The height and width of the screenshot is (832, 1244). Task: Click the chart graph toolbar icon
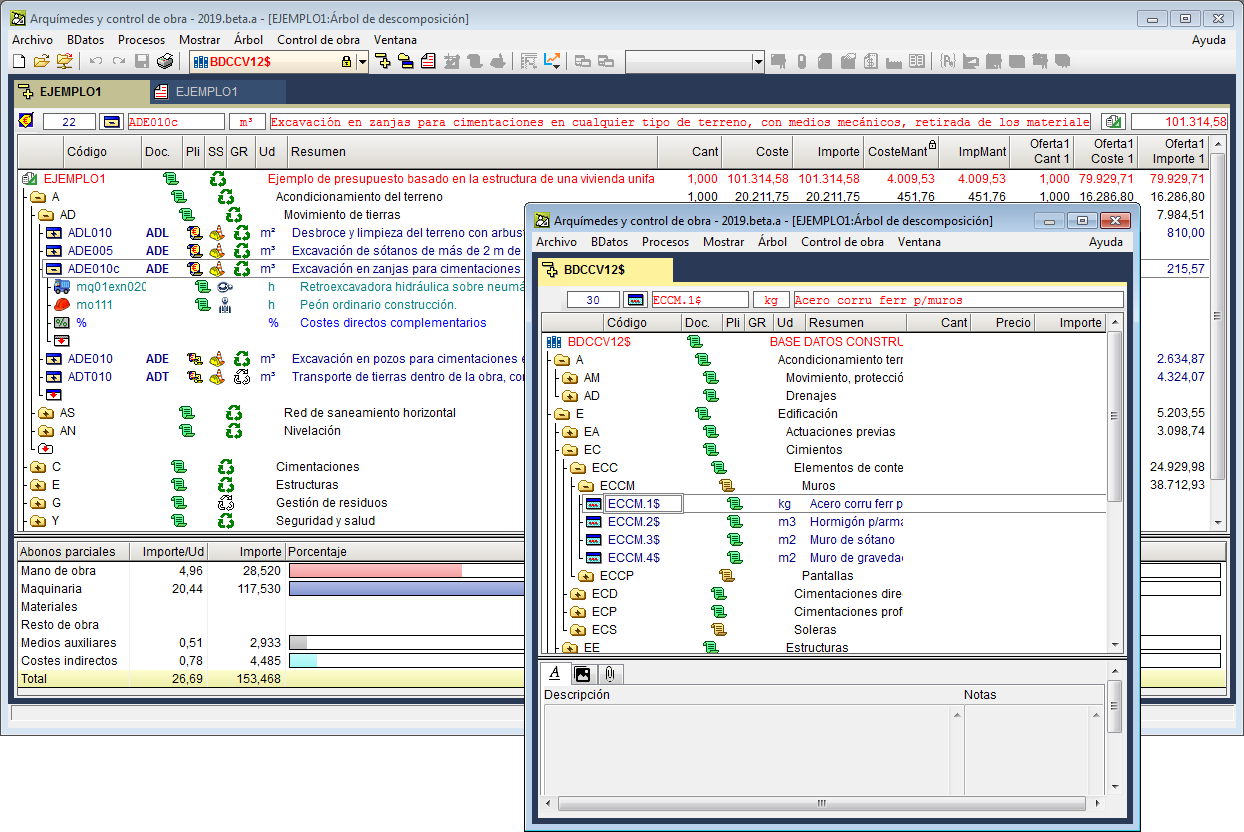tap(553, 62)
